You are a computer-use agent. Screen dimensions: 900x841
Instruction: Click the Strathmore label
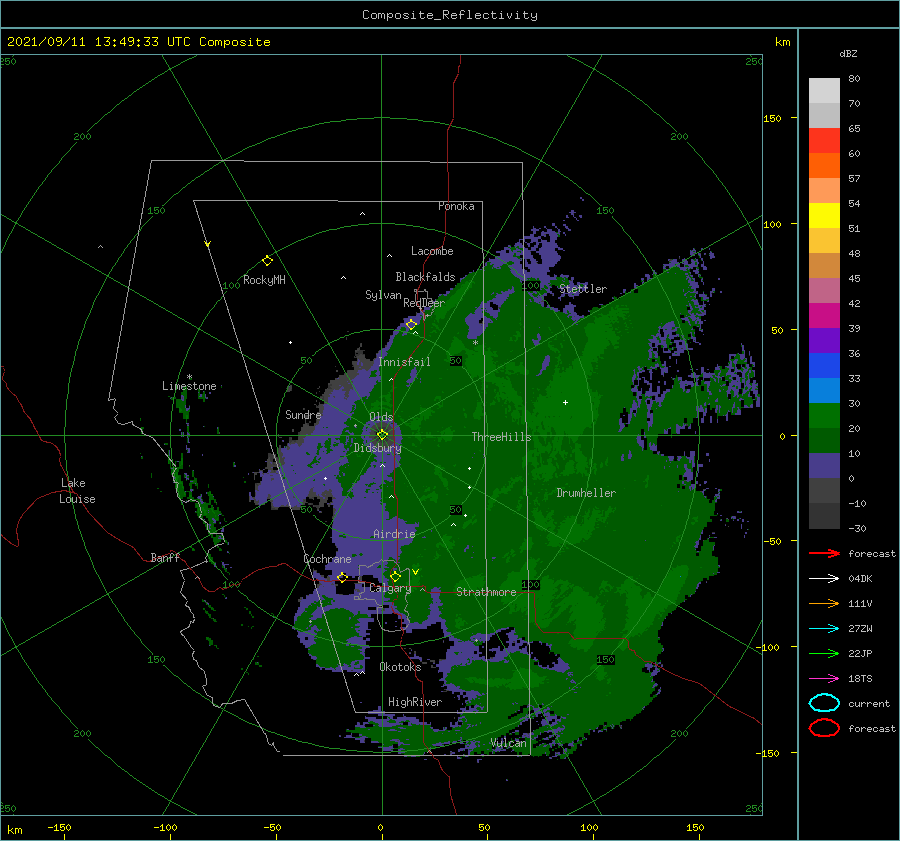486,592
